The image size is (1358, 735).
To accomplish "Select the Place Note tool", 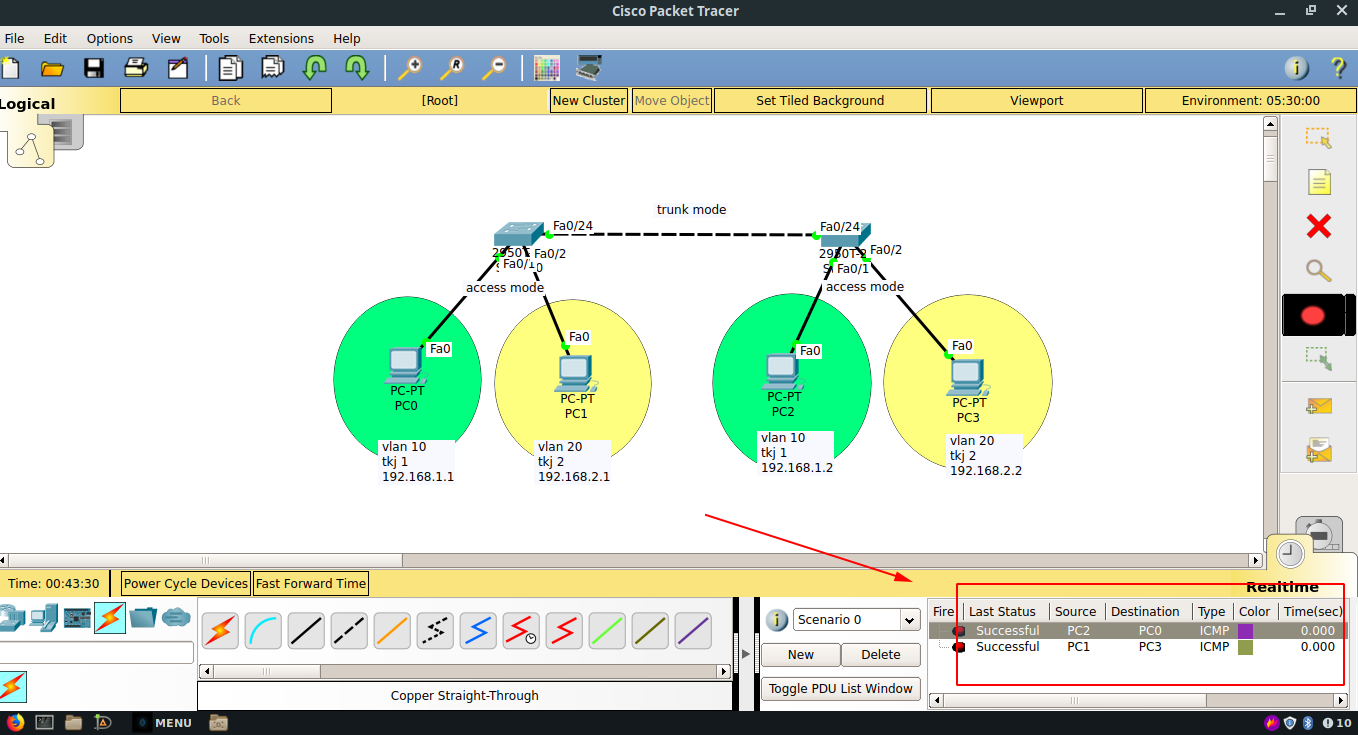I will pyautogui.click(x=1318, y=182).
